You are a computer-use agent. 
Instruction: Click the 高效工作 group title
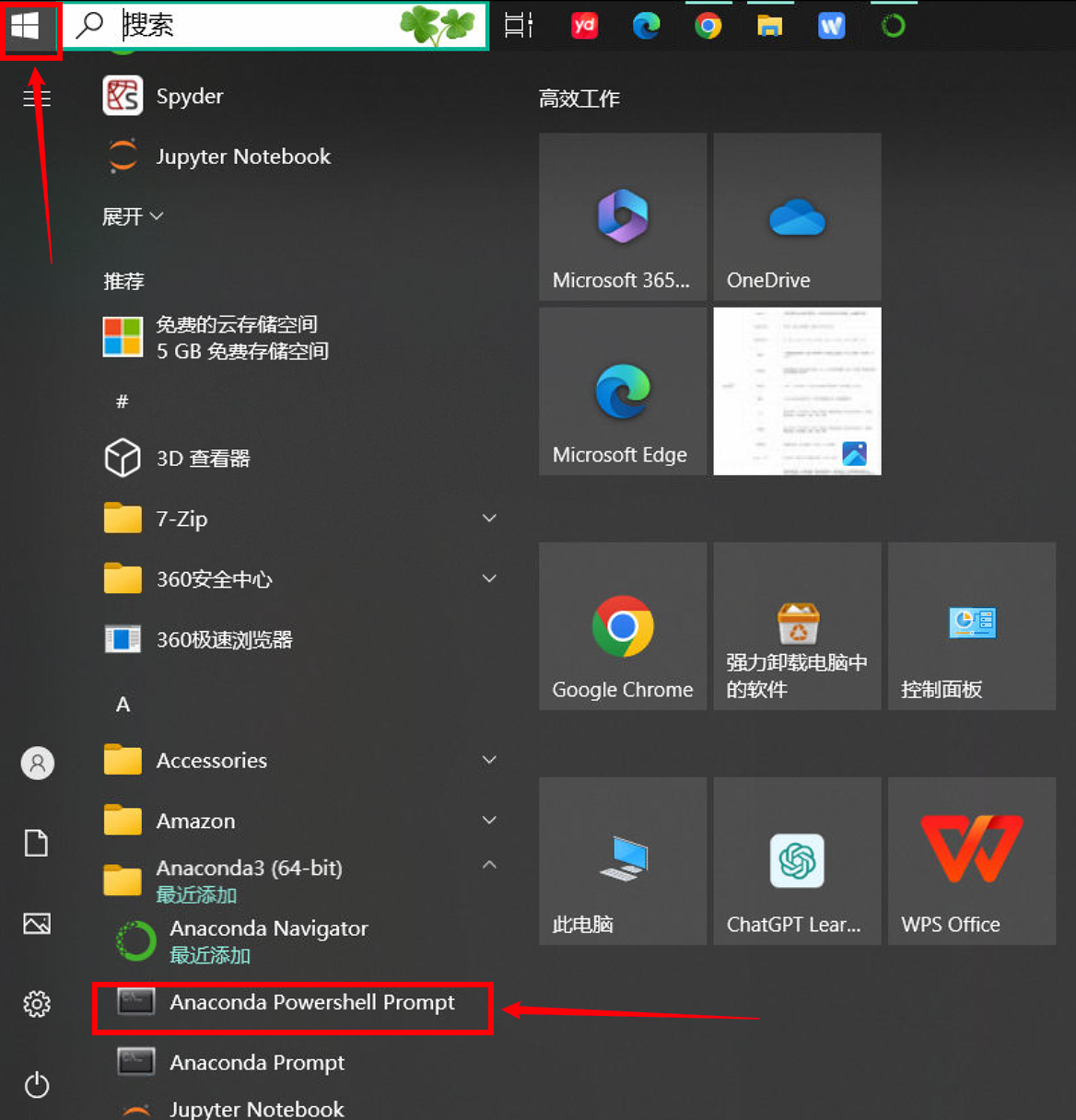579,99
